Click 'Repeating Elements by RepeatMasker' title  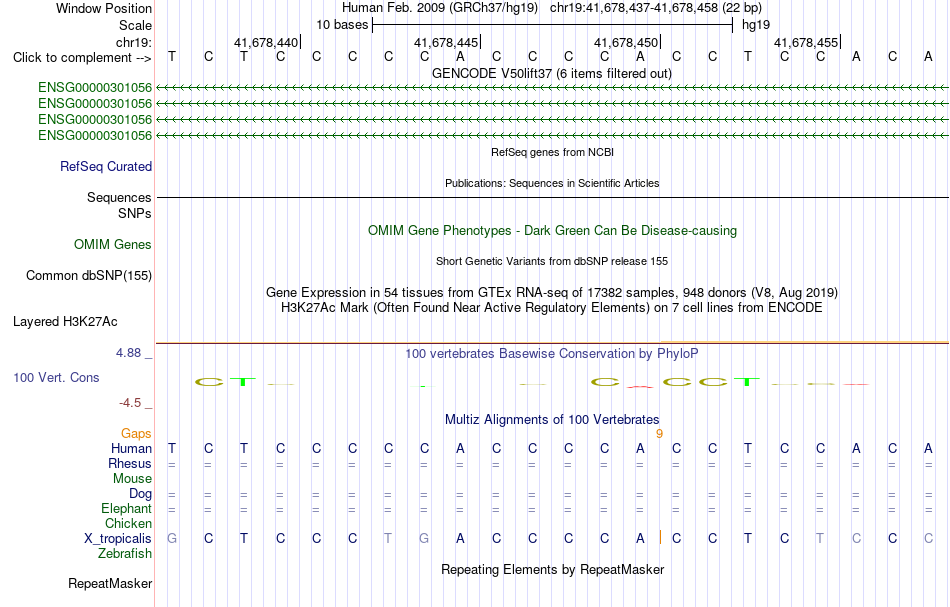tap(552, 570)
